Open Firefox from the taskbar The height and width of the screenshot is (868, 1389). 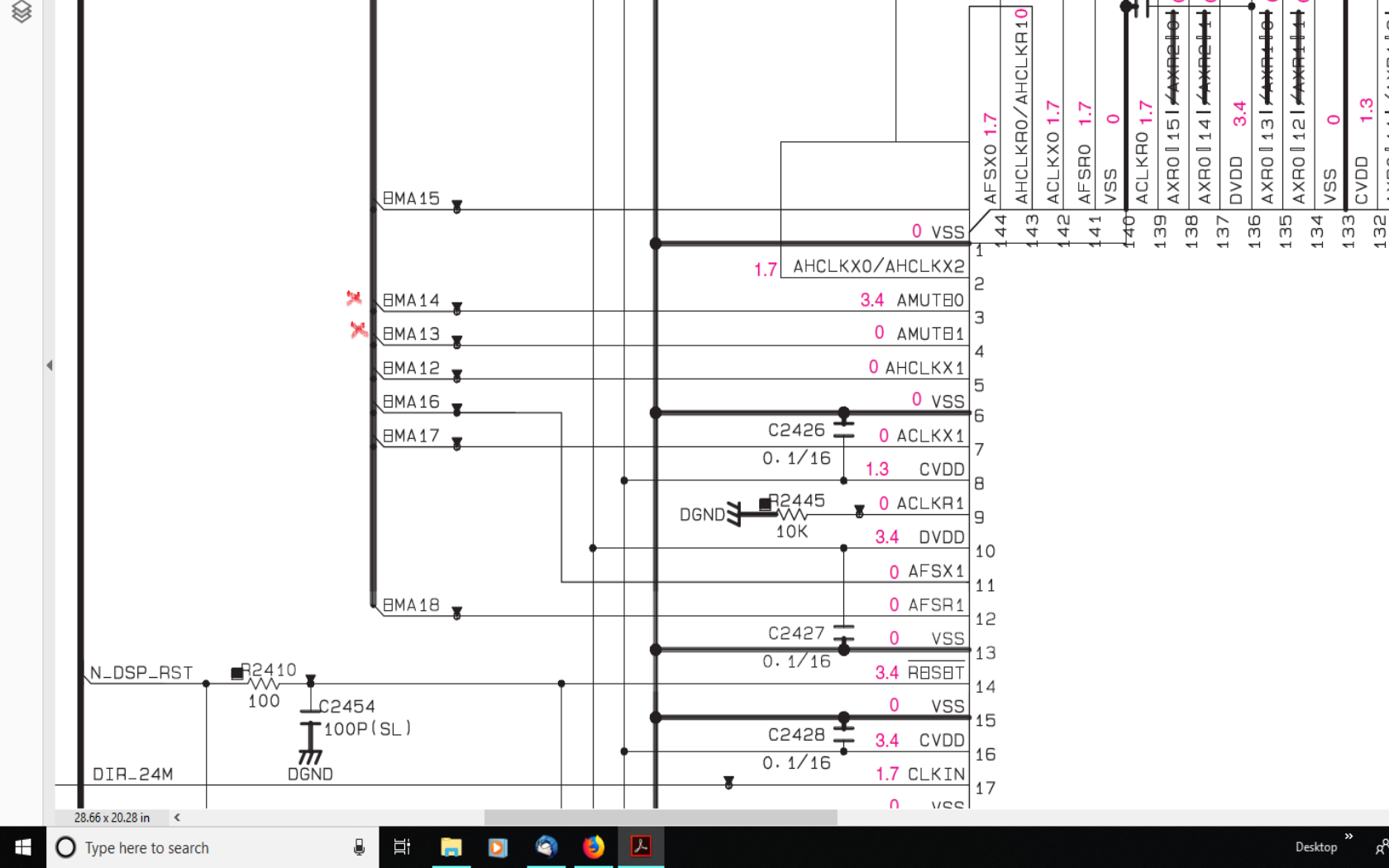(594, 847)
